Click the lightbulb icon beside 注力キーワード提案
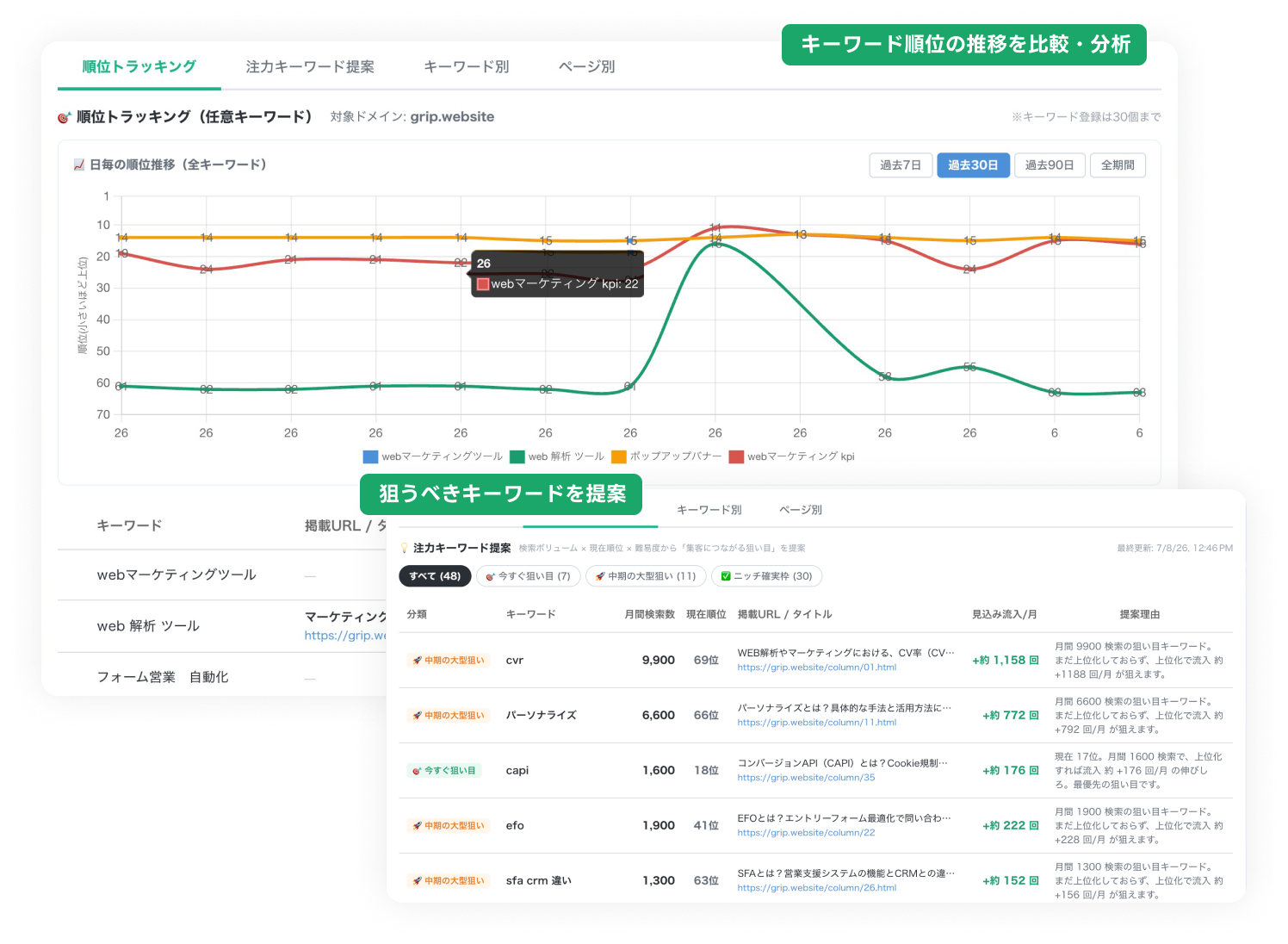Image resolution: width=1288 pixels, height=944 pixels. [x=405, y=548]
